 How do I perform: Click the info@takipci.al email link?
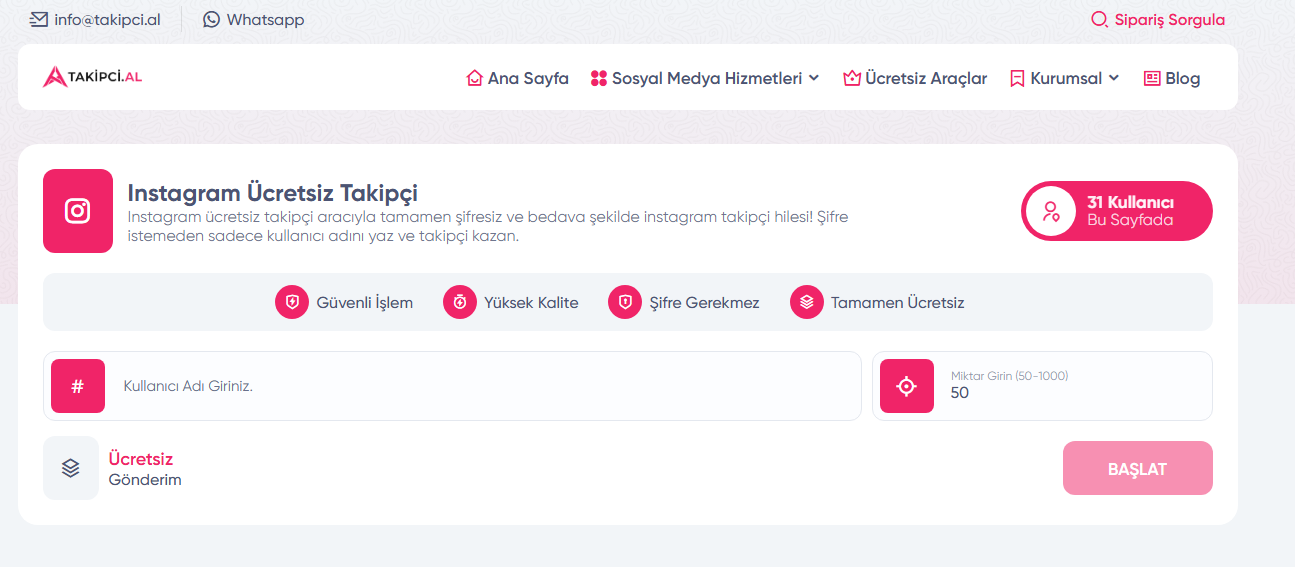(x=95, y=19)
